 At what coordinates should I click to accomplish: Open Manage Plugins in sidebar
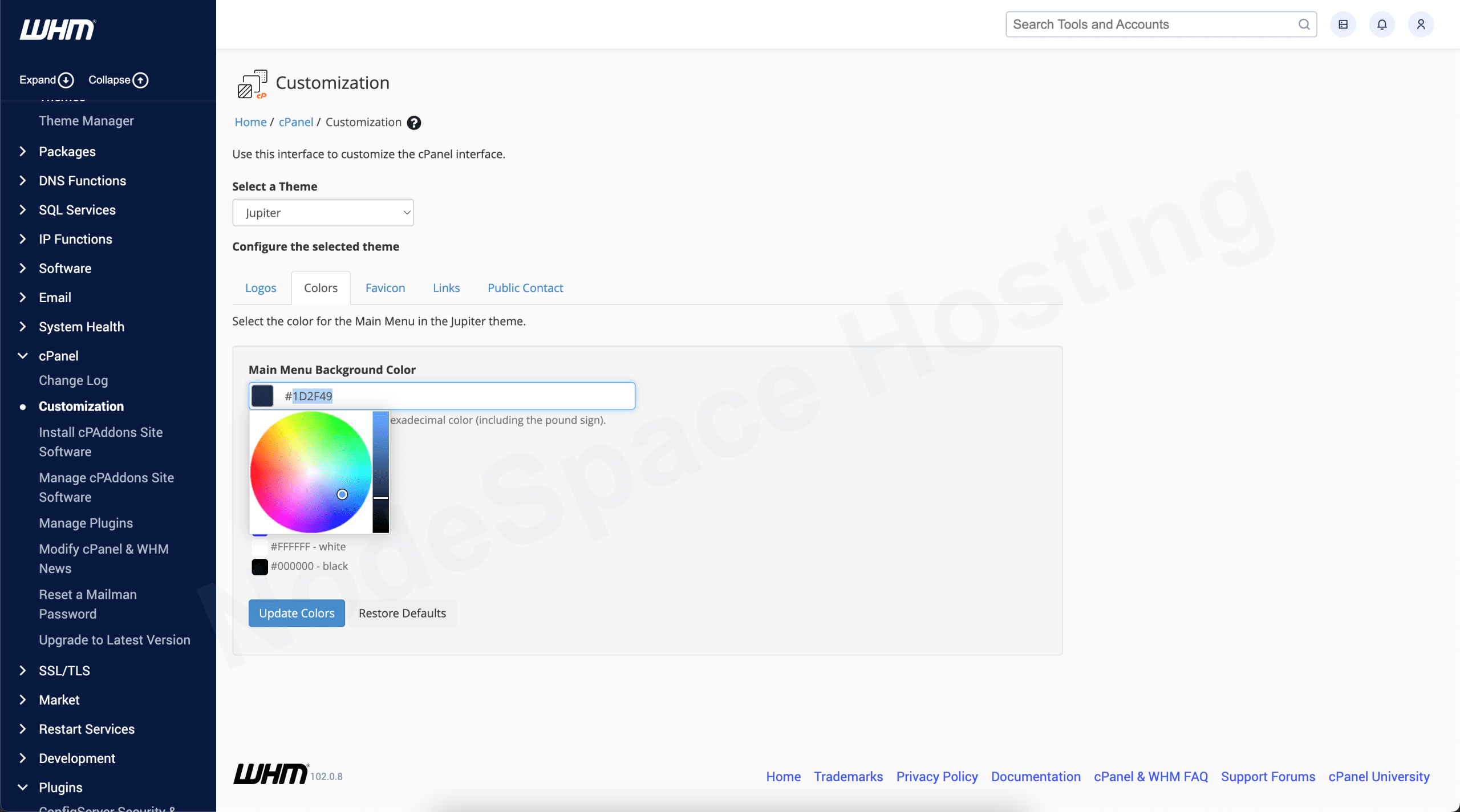86,523
